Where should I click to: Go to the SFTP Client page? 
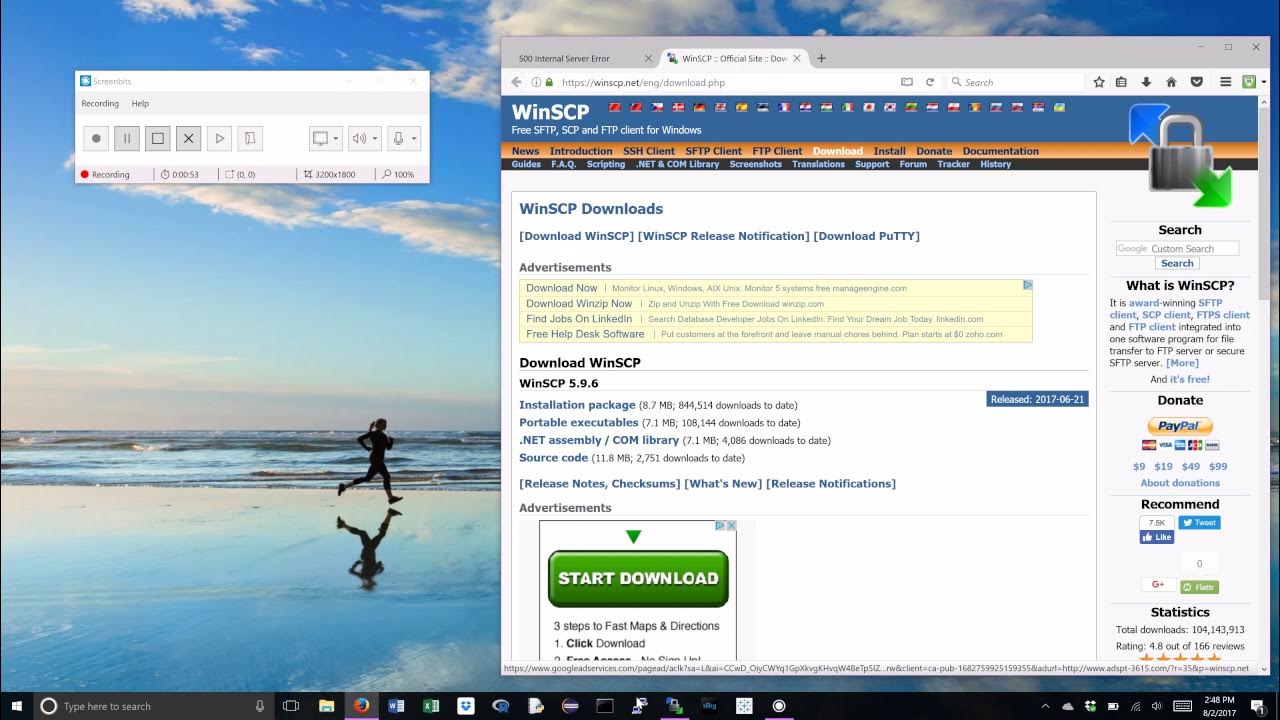[713, 151]
